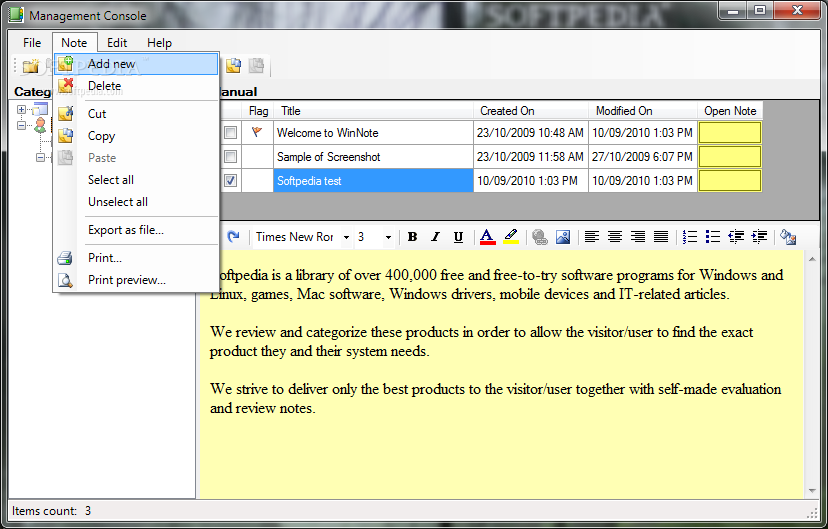Screen dimensions: 828x529
Task: Click the editor scrollbar up arrow
Action: coord(812,258)
